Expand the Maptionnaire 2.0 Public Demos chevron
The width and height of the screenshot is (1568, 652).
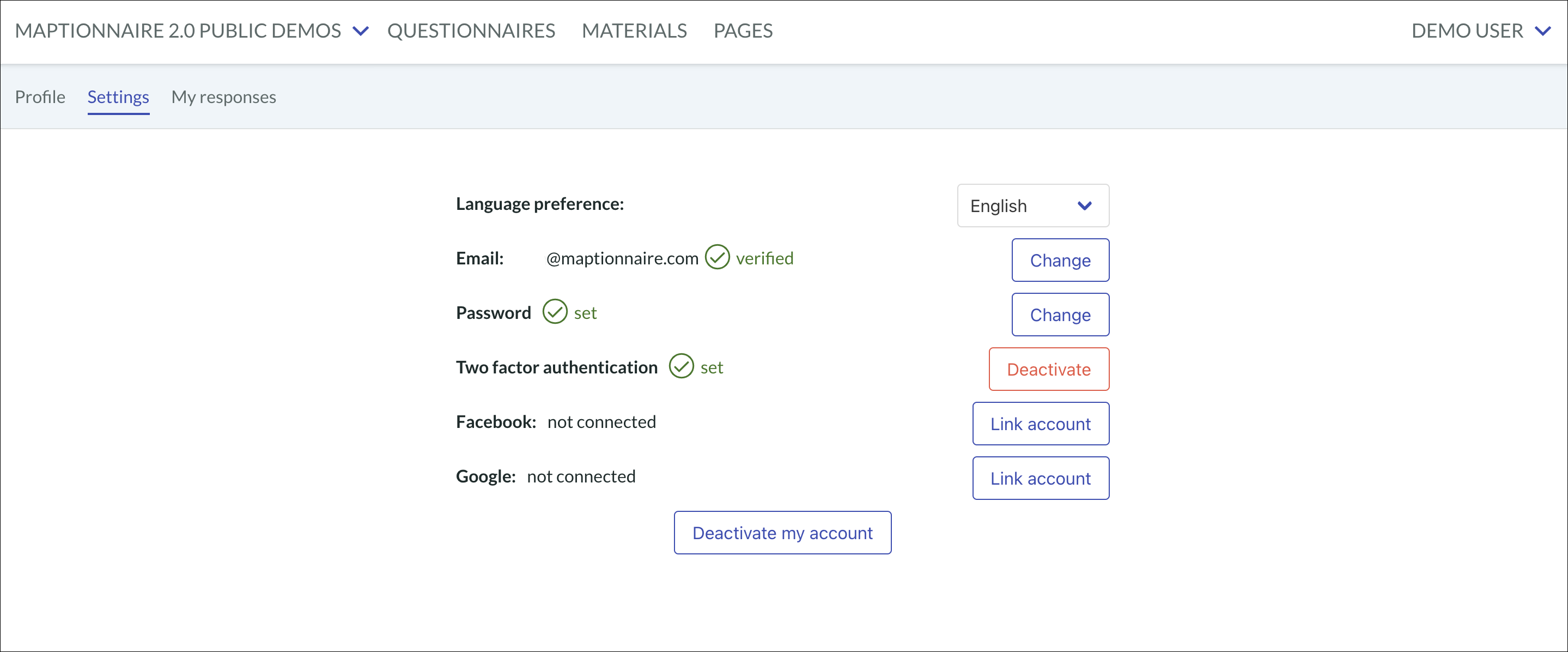(361, 31)
